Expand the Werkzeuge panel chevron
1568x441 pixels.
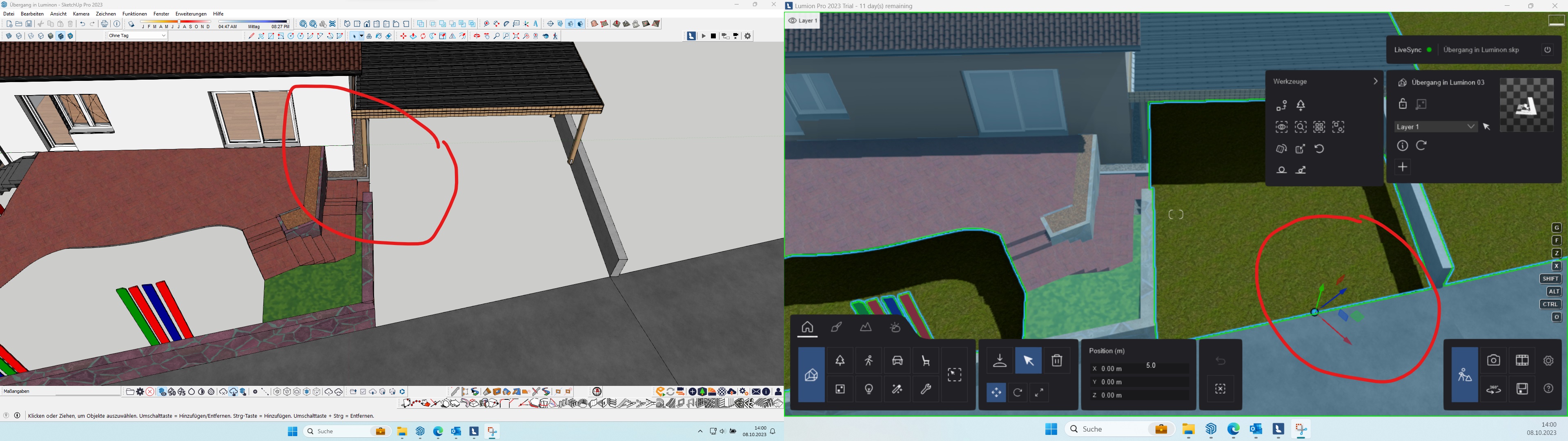point(1375,82)
